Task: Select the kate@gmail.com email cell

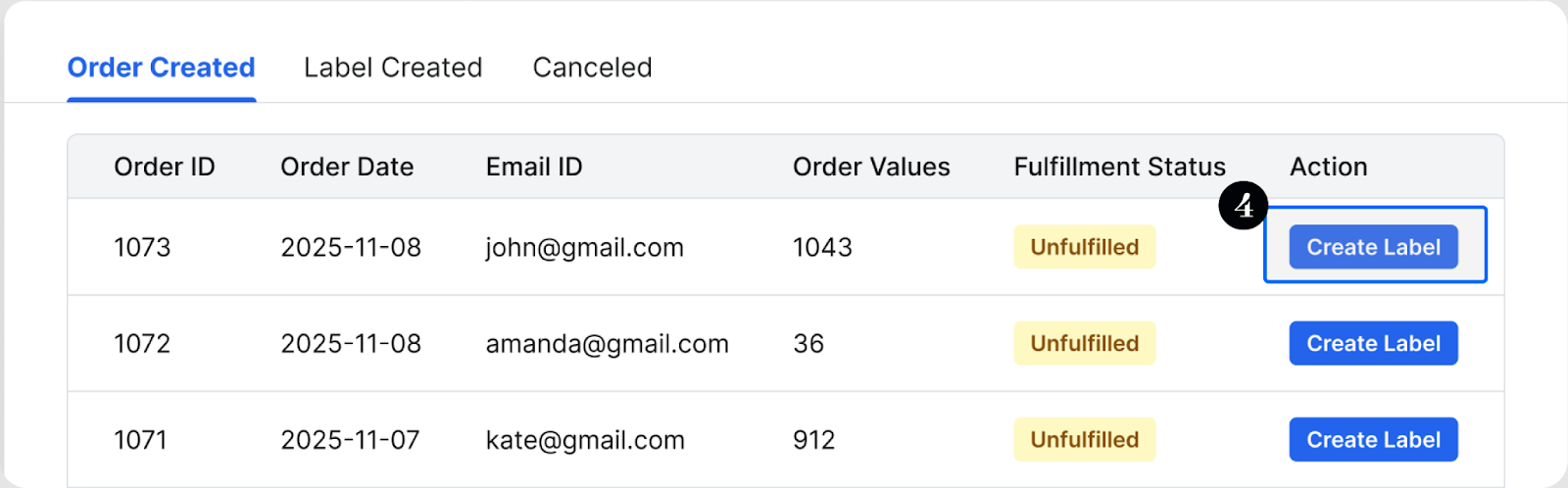Action: pos(585,441)
